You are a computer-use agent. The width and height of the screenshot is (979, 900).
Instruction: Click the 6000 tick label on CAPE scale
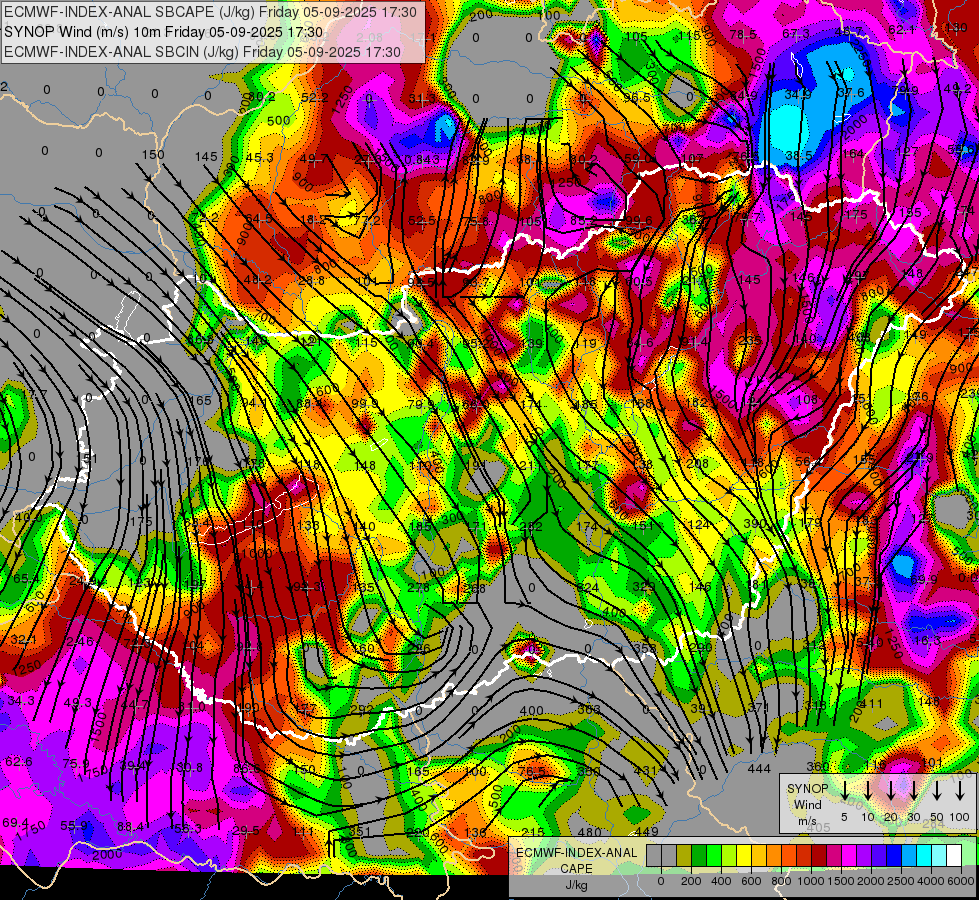[961, 881]
